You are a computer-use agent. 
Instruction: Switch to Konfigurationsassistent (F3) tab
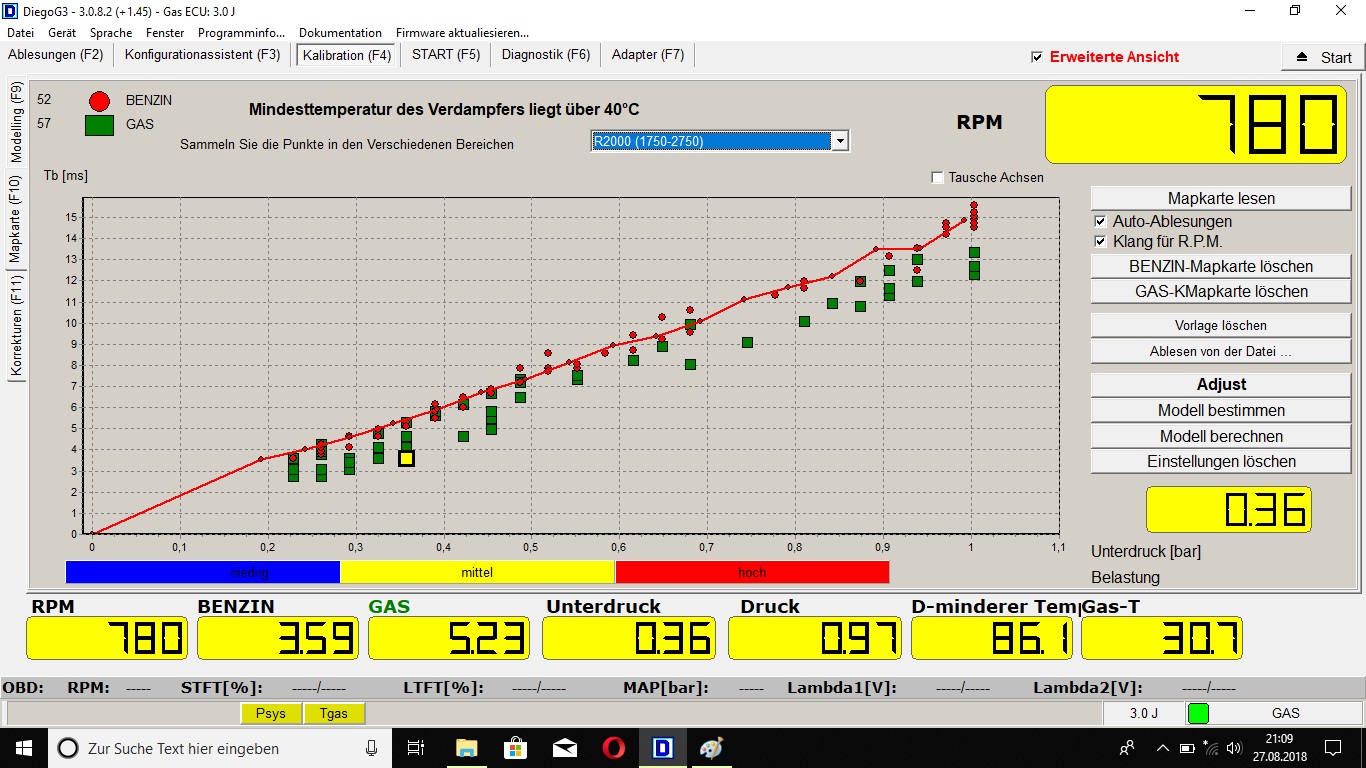click(x=203, y=55)
